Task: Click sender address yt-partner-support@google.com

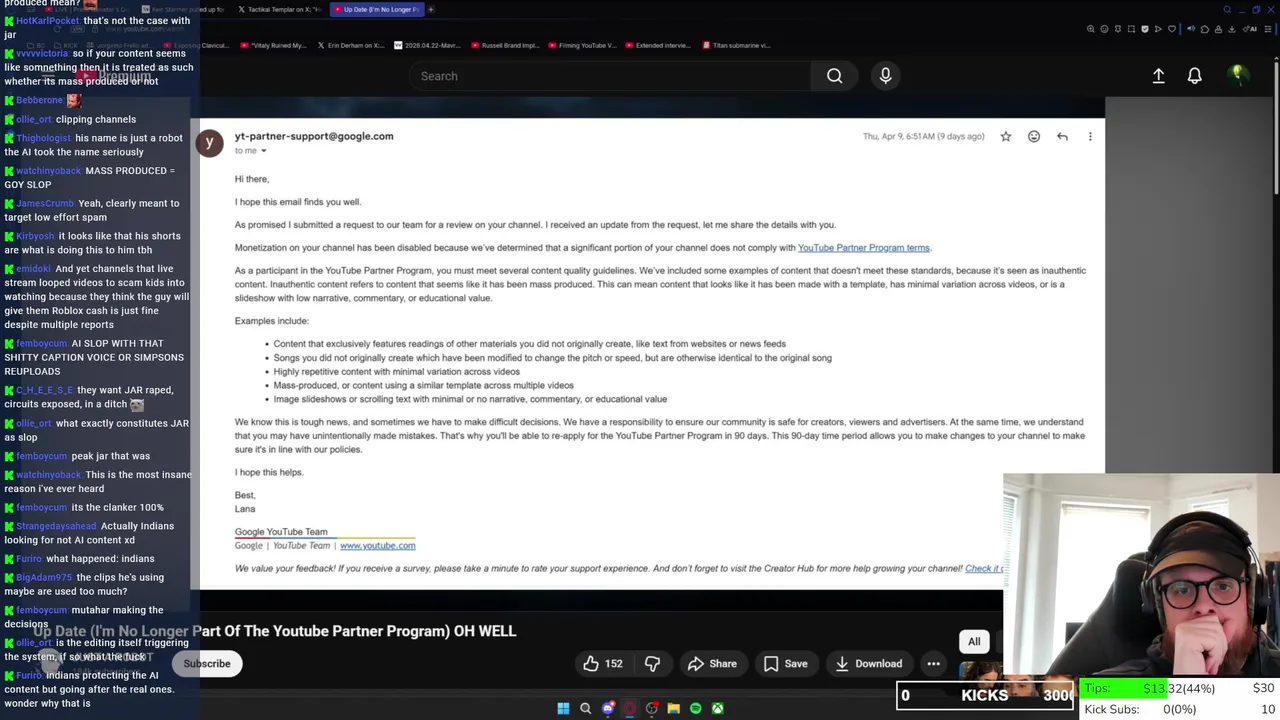Action: pos(314,136)
